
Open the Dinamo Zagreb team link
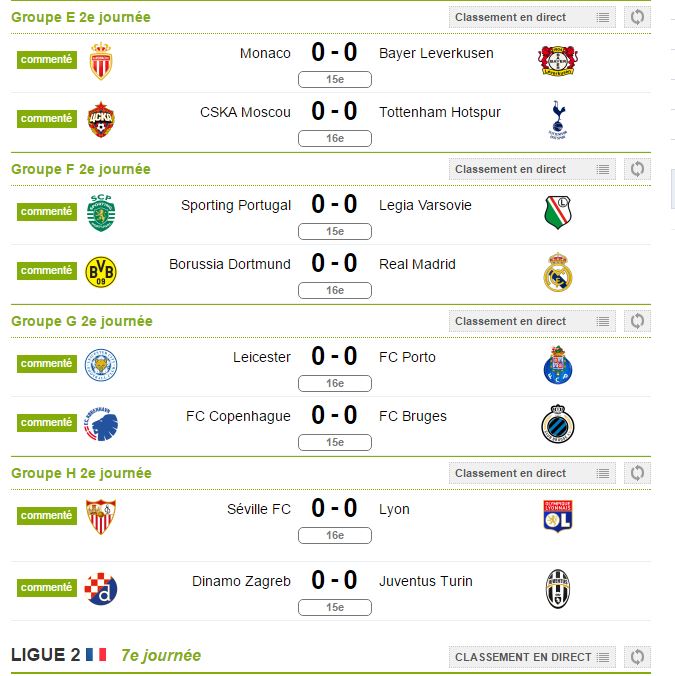[241, 581]
